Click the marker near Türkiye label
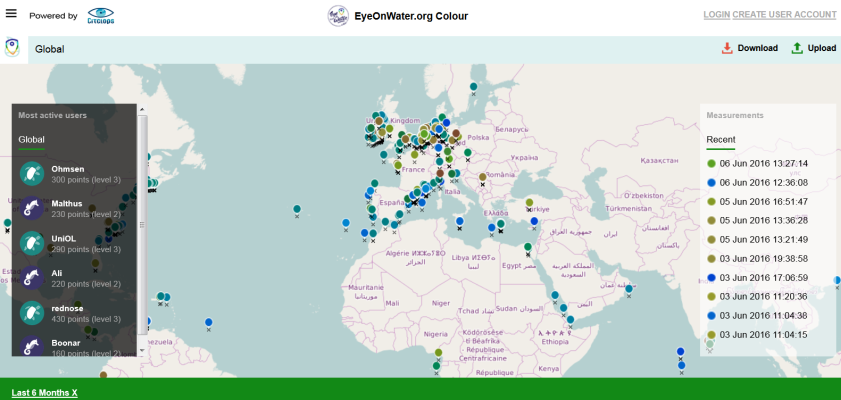The width and height of the screenshot is (841, 400). (x=529, y=203)
